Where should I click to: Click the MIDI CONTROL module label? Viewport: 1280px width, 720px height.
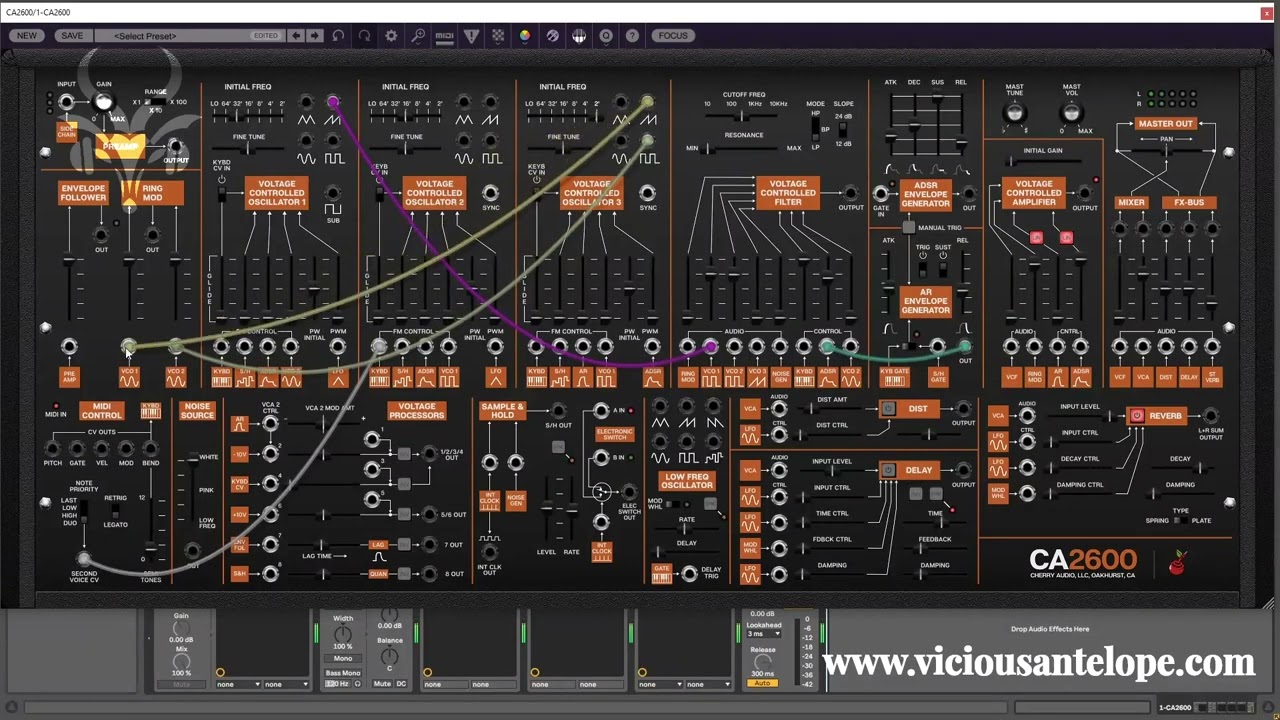pyautogui.click(x=102, y=411)
